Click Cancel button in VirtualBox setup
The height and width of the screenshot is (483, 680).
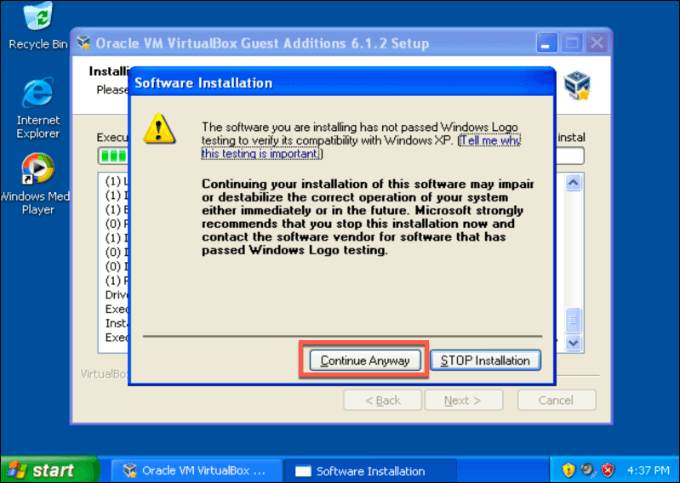click(x=556, y=400)
